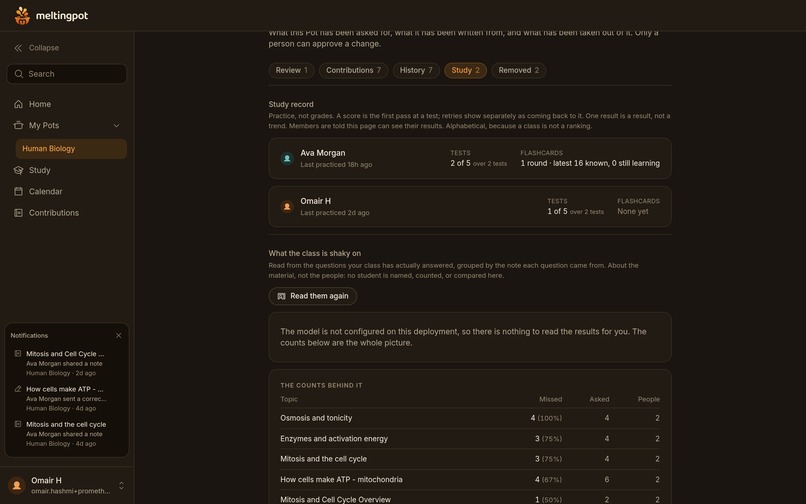Click How cells make ATP - mitochondria topic
The width and height of the screenshot is (806, 504).
coord(341,479)
